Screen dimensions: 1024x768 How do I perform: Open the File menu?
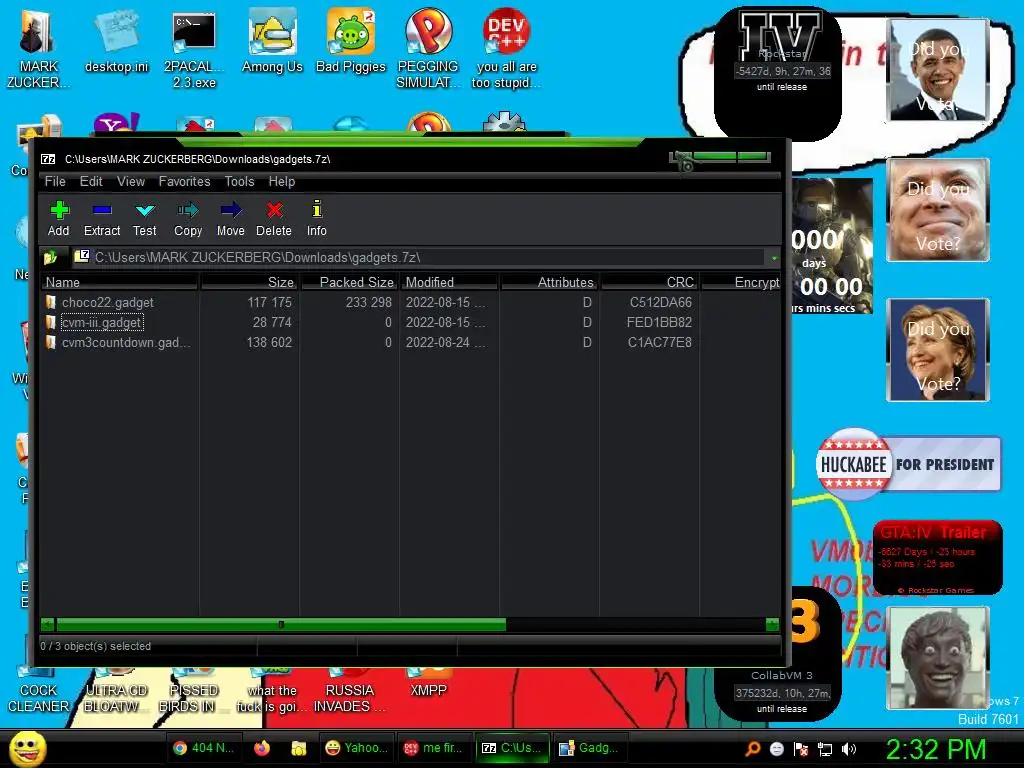point(55,182)
